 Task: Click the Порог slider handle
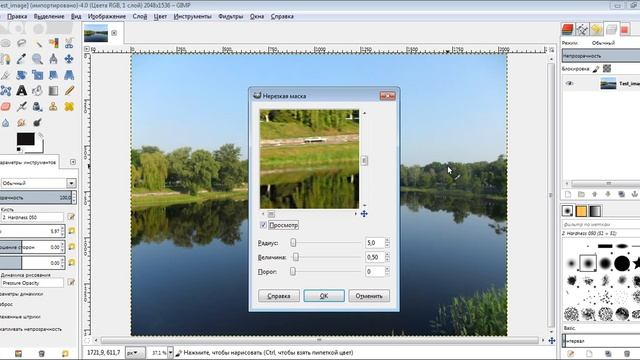[x=293, y=271]
